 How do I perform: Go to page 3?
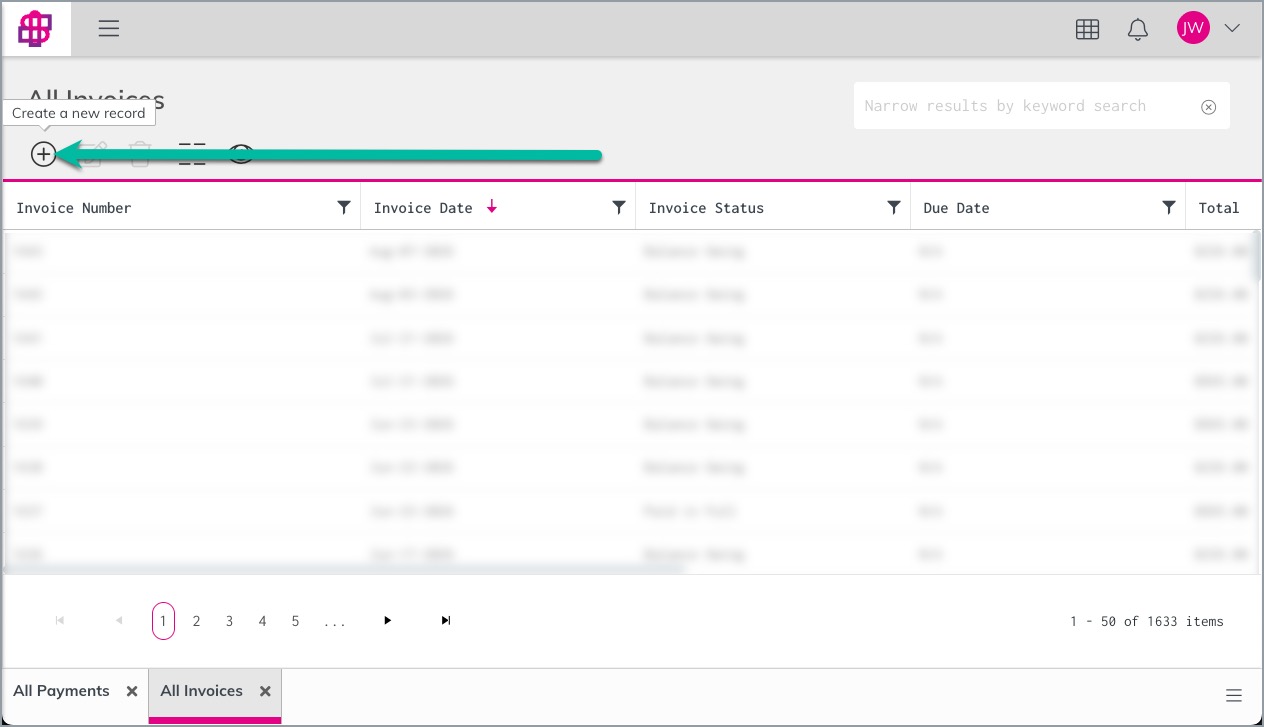tap(229, 621)
